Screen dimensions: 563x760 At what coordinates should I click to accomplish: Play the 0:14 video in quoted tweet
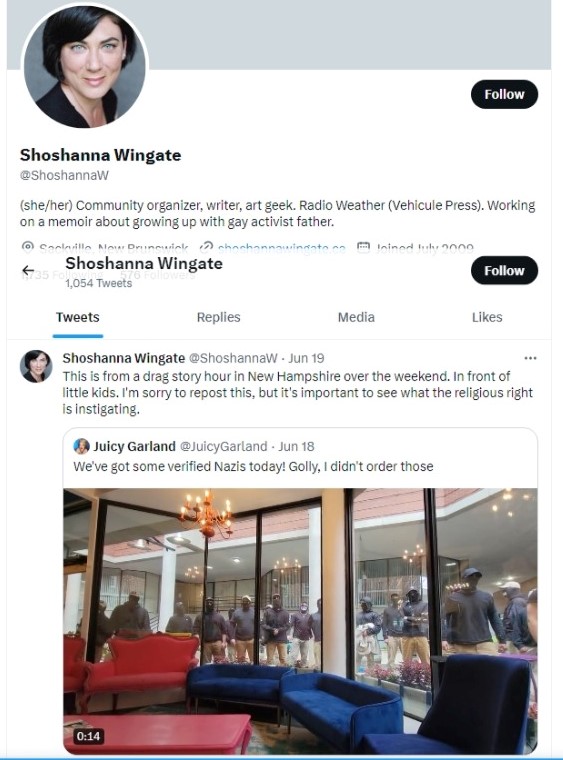(x=300, y=621)
